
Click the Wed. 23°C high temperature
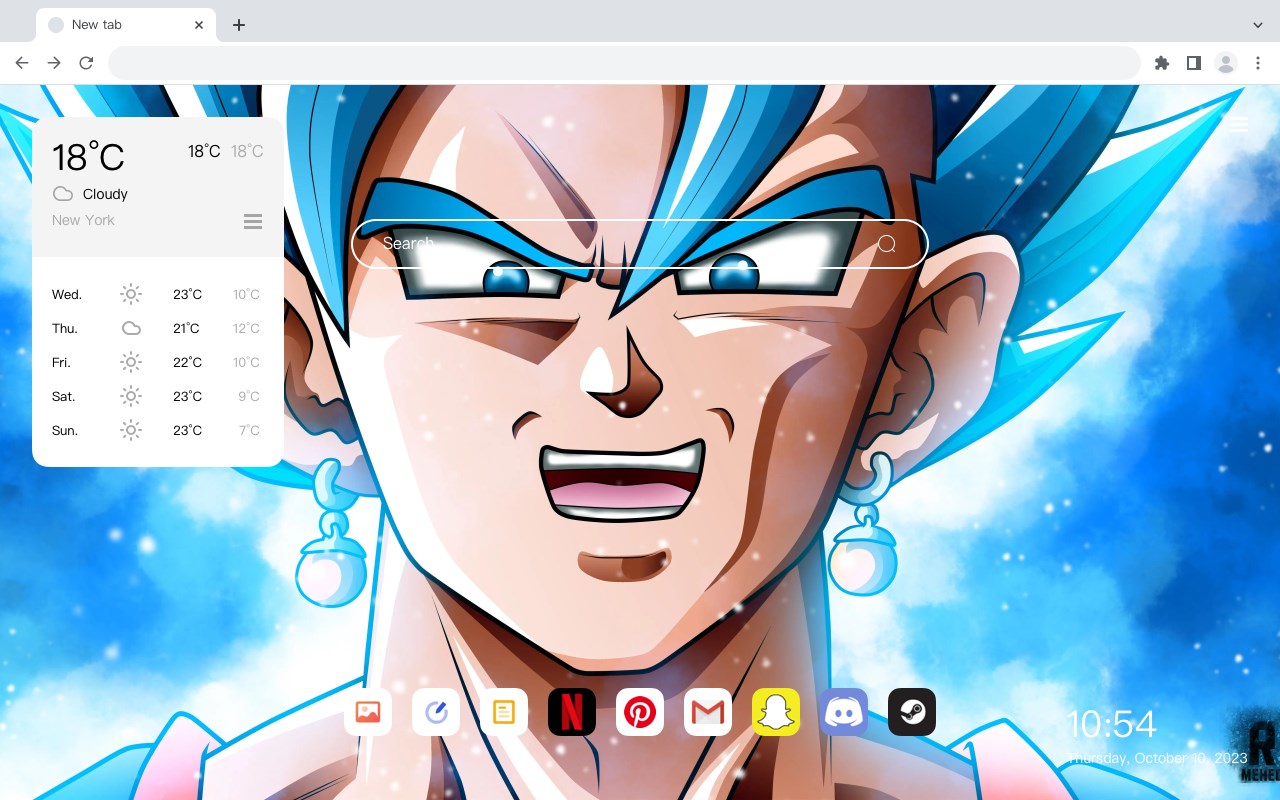coord(187,294)
